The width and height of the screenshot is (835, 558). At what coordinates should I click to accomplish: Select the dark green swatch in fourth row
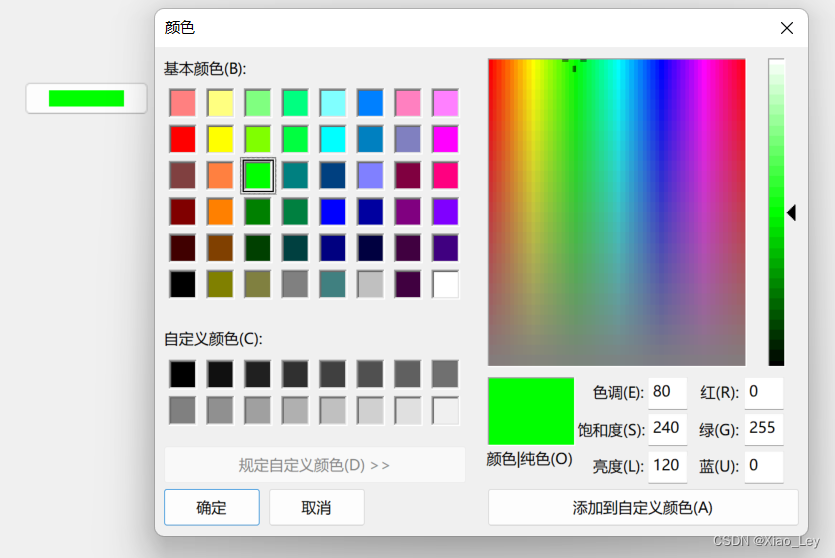click(258, 211)
